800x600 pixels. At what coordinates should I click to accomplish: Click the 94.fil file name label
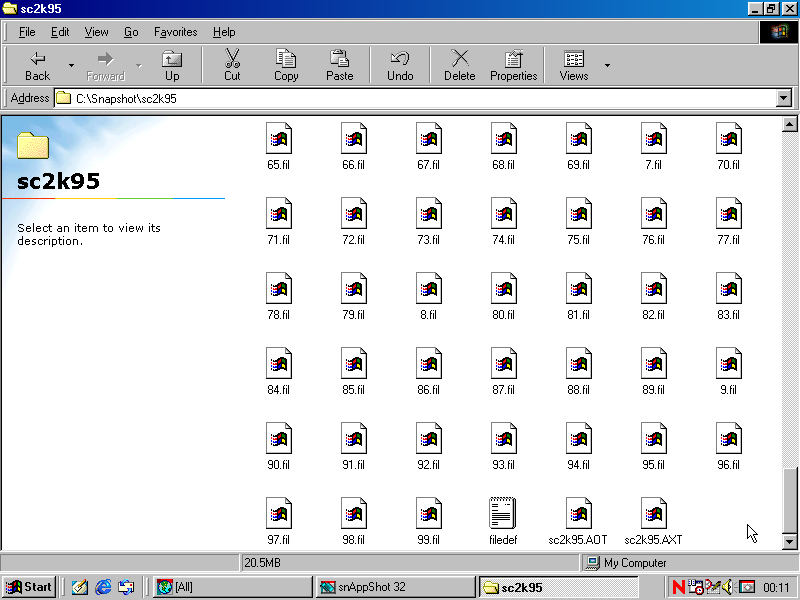[x=578, y=465]
